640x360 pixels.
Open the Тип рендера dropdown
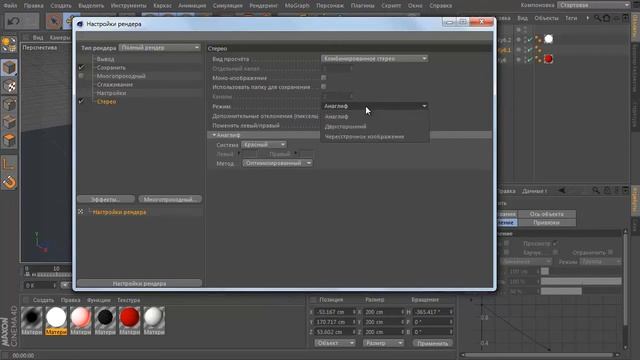point(160,48)
